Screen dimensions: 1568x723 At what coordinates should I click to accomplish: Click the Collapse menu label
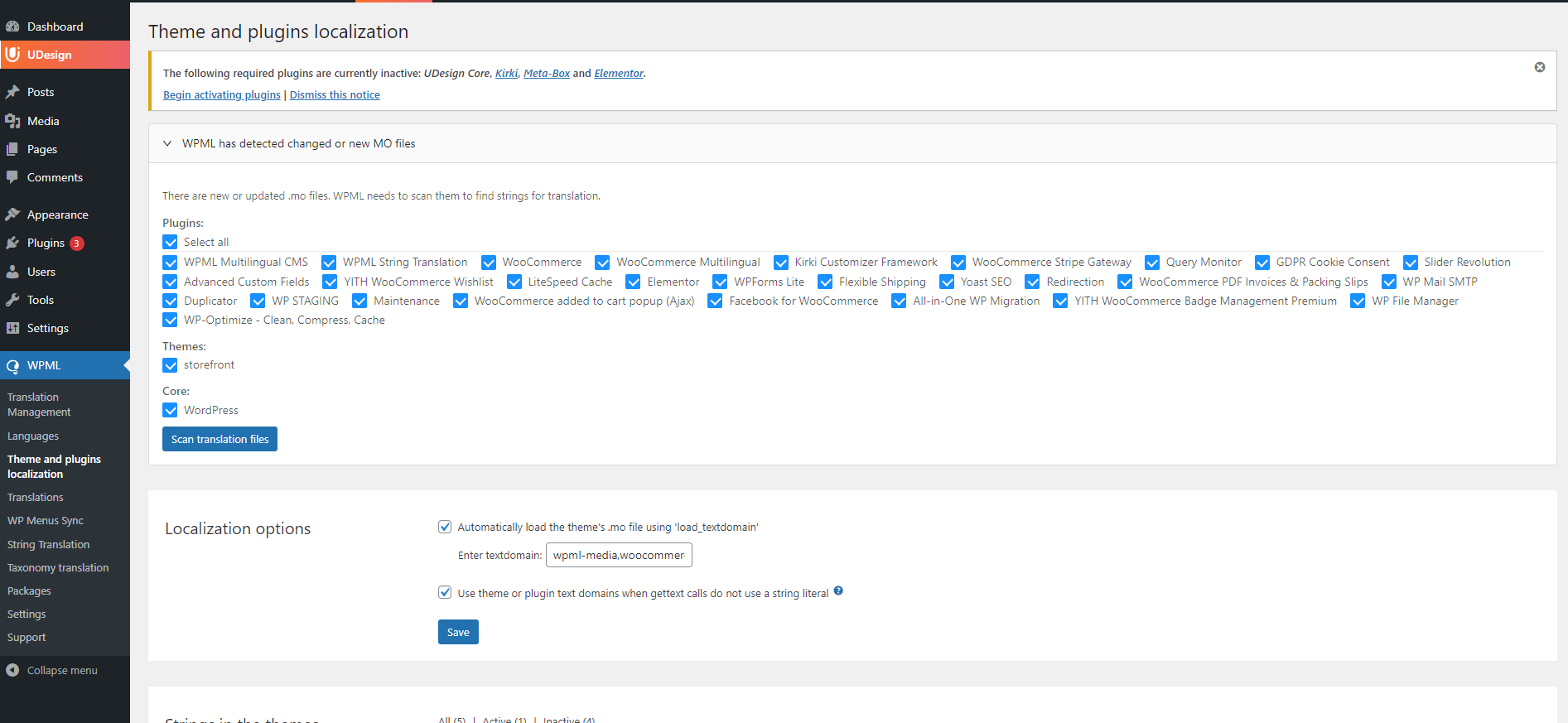click(x=62, y=670)
